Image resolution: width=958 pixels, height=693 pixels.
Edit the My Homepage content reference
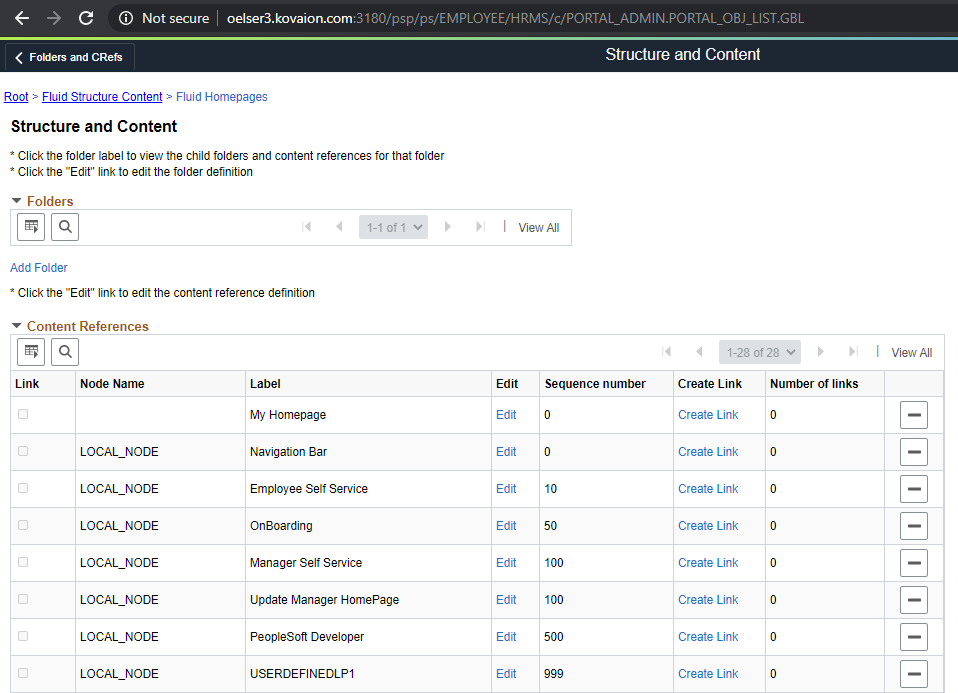506,414
